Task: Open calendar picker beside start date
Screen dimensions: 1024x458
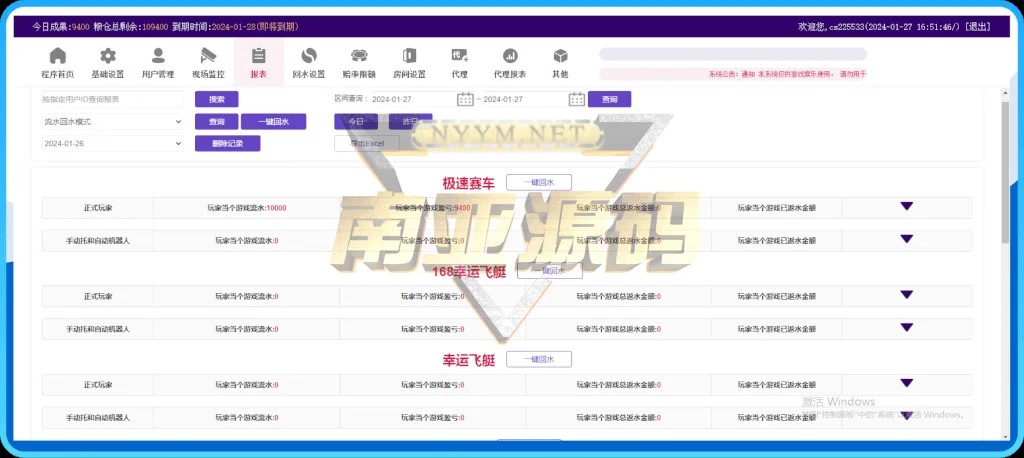Action: pyautogui.click(x=465, y=99)
